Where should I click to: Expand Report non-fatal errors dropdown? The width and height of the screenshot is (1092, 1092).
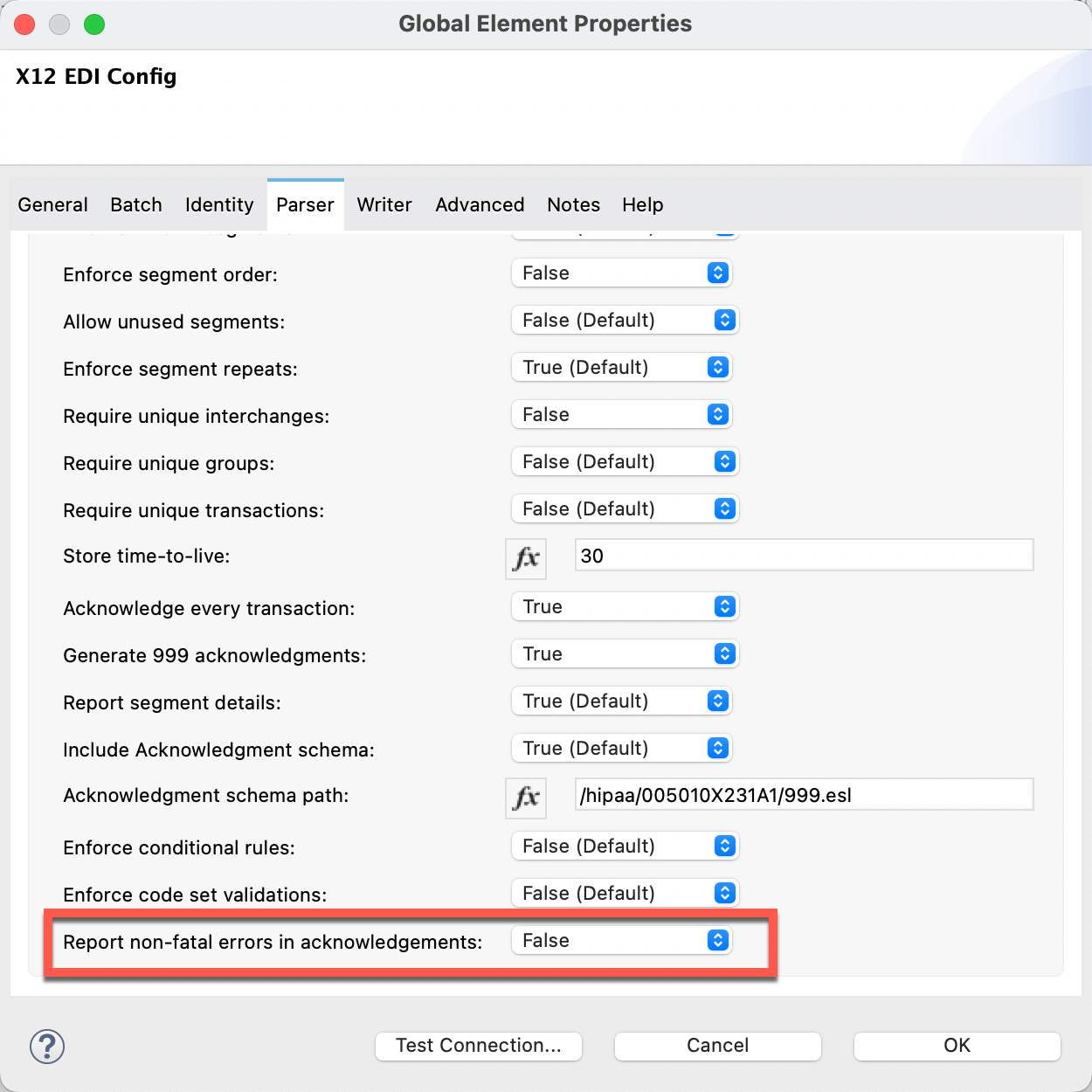621,941
